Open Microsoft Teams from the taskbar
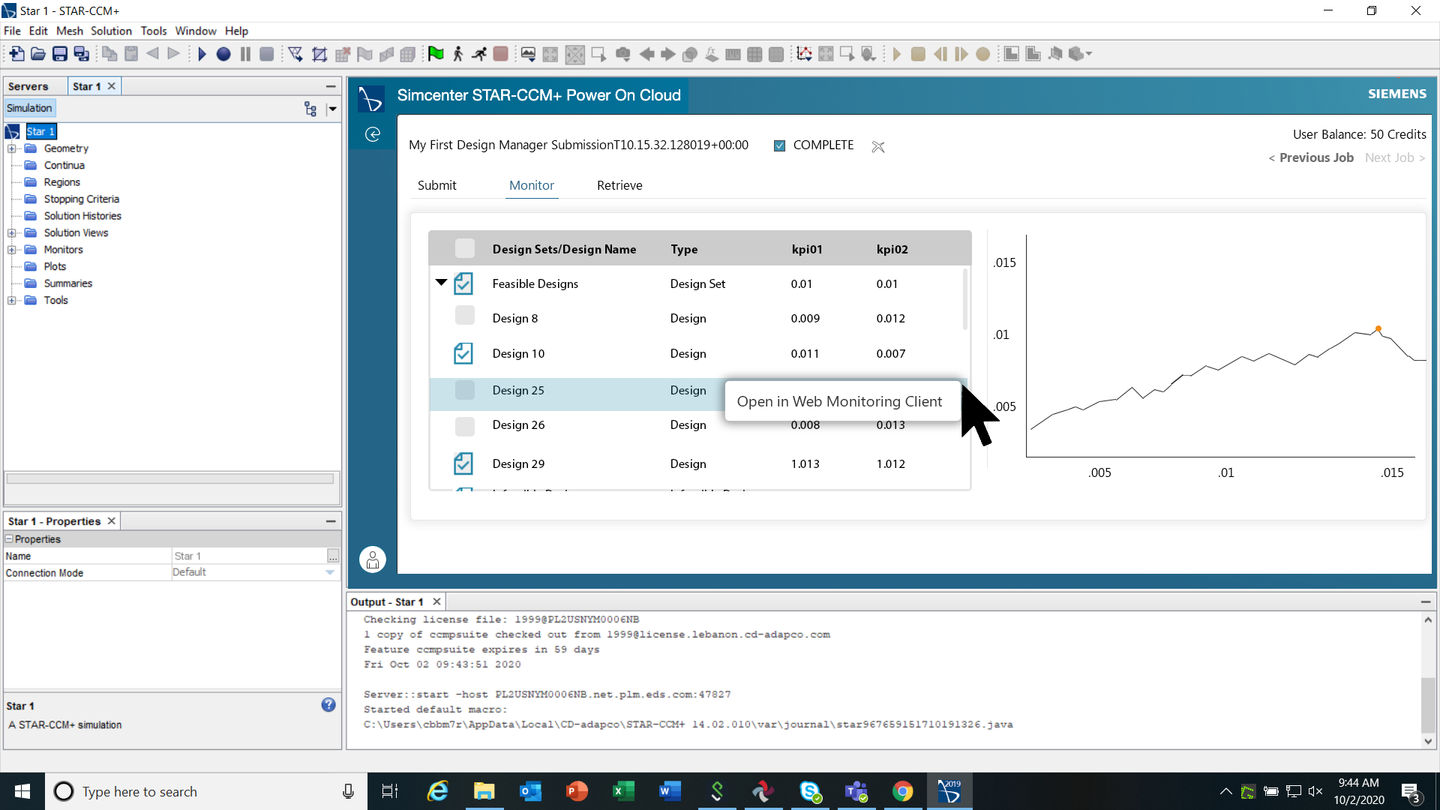Viewport: 1440px width, 810px height. point(856,792)
